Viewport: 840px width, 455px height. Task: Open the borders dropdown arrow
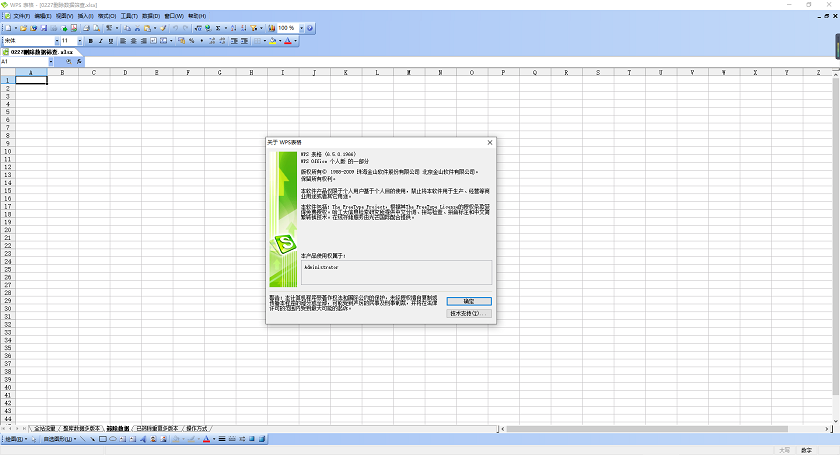265,41
